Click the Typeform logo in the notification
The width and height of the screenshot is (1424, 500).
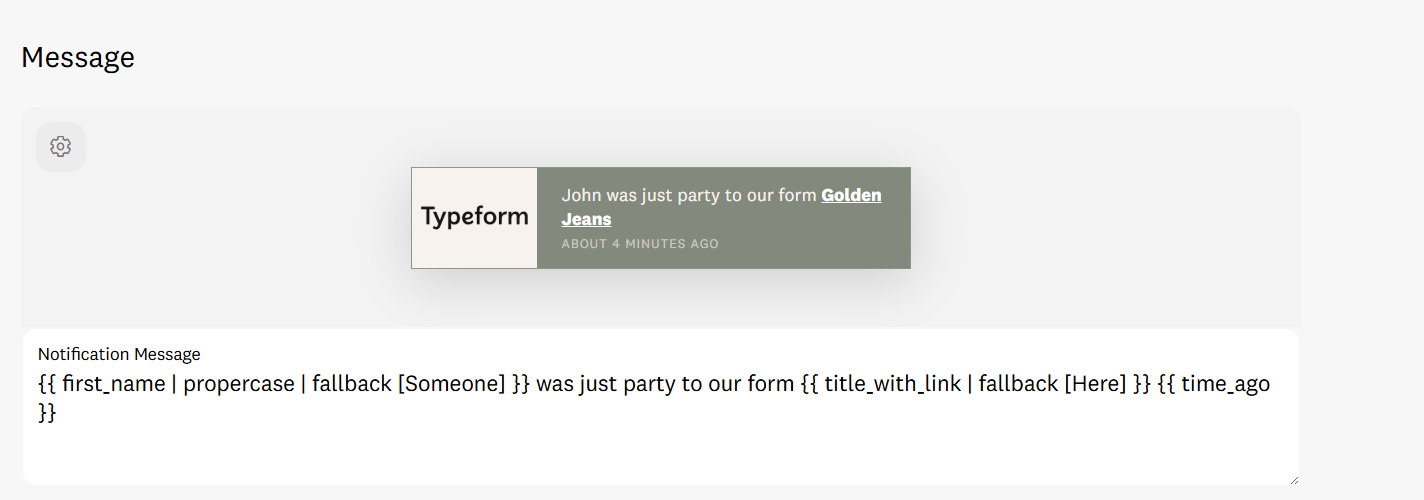click(x=474, y=217)
